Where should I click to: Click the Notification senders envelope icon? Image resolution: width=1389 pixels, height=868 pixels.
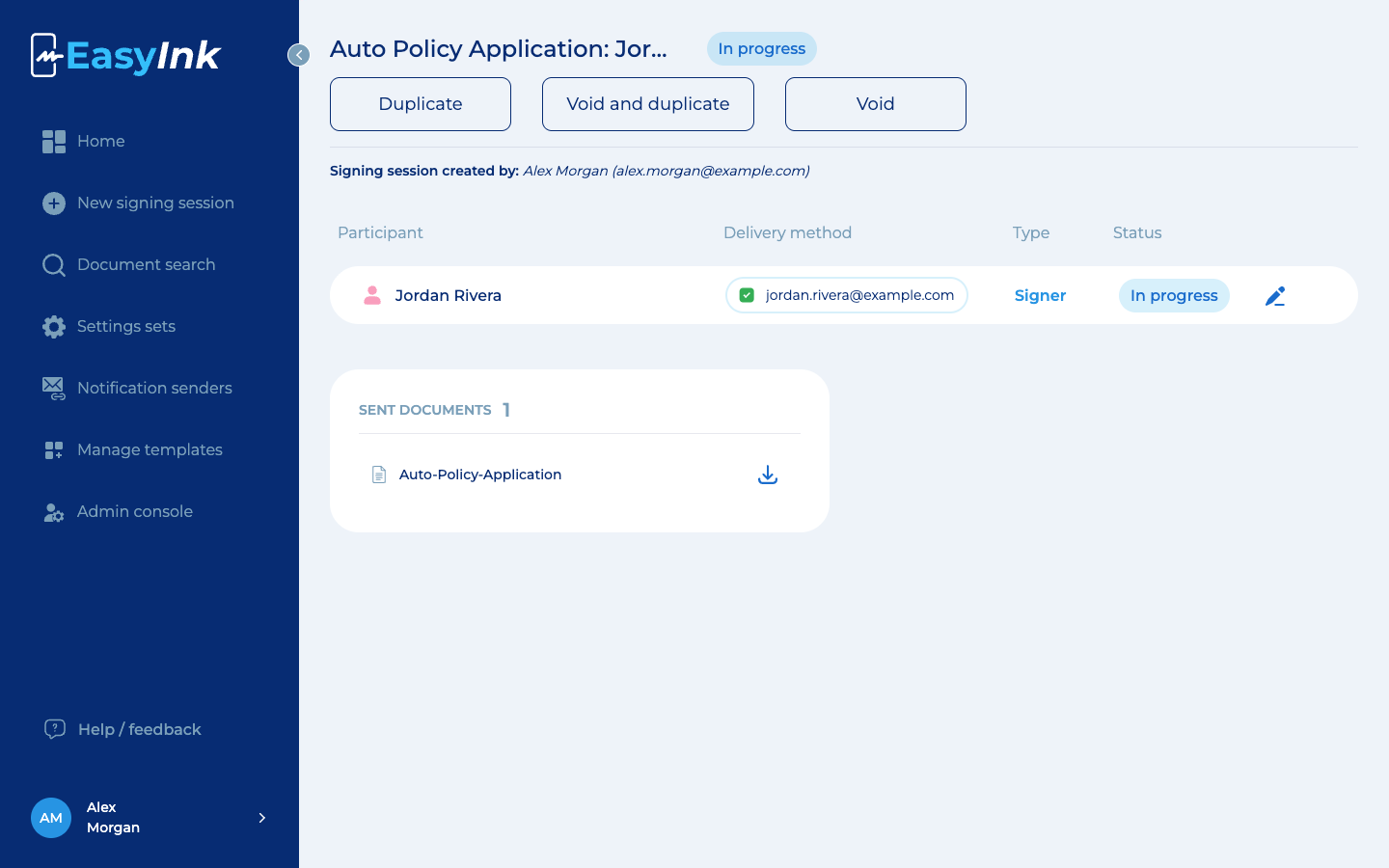coord(54,389)
